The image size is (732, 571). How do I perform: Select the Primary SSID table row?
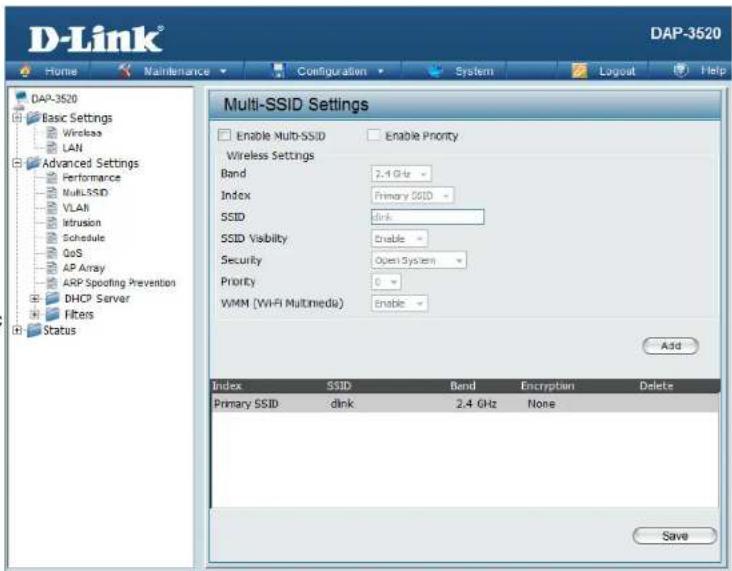465,403
